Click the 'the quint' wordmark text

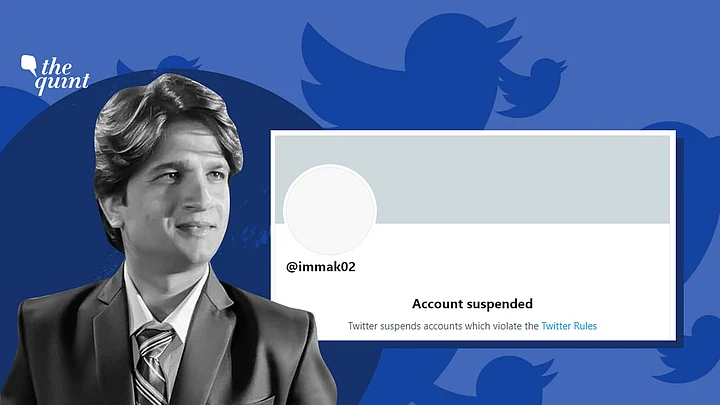[x=62, y=76]
